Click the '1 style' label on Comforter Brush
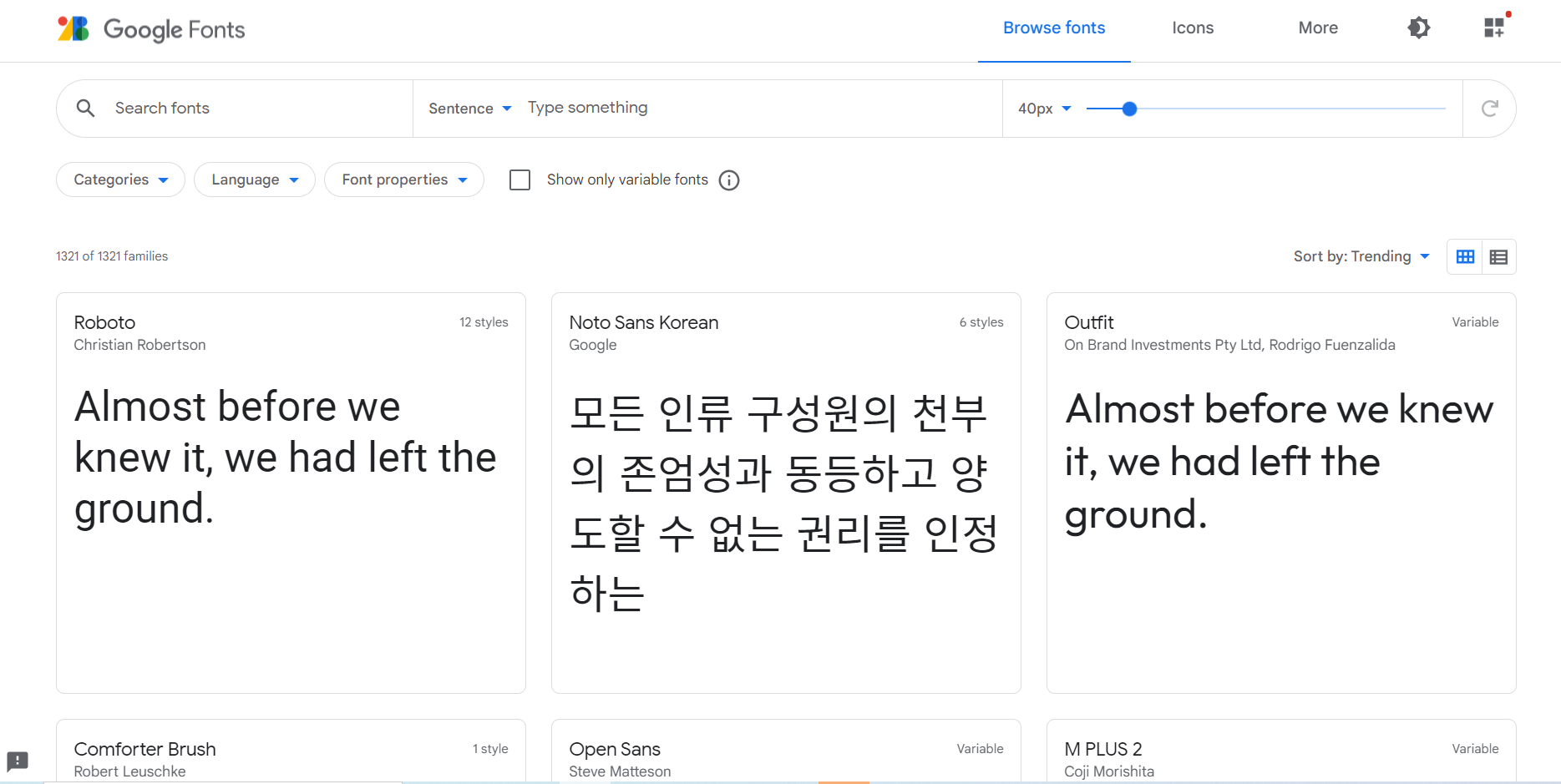The image size is (1561, 784). pos(490,749)
